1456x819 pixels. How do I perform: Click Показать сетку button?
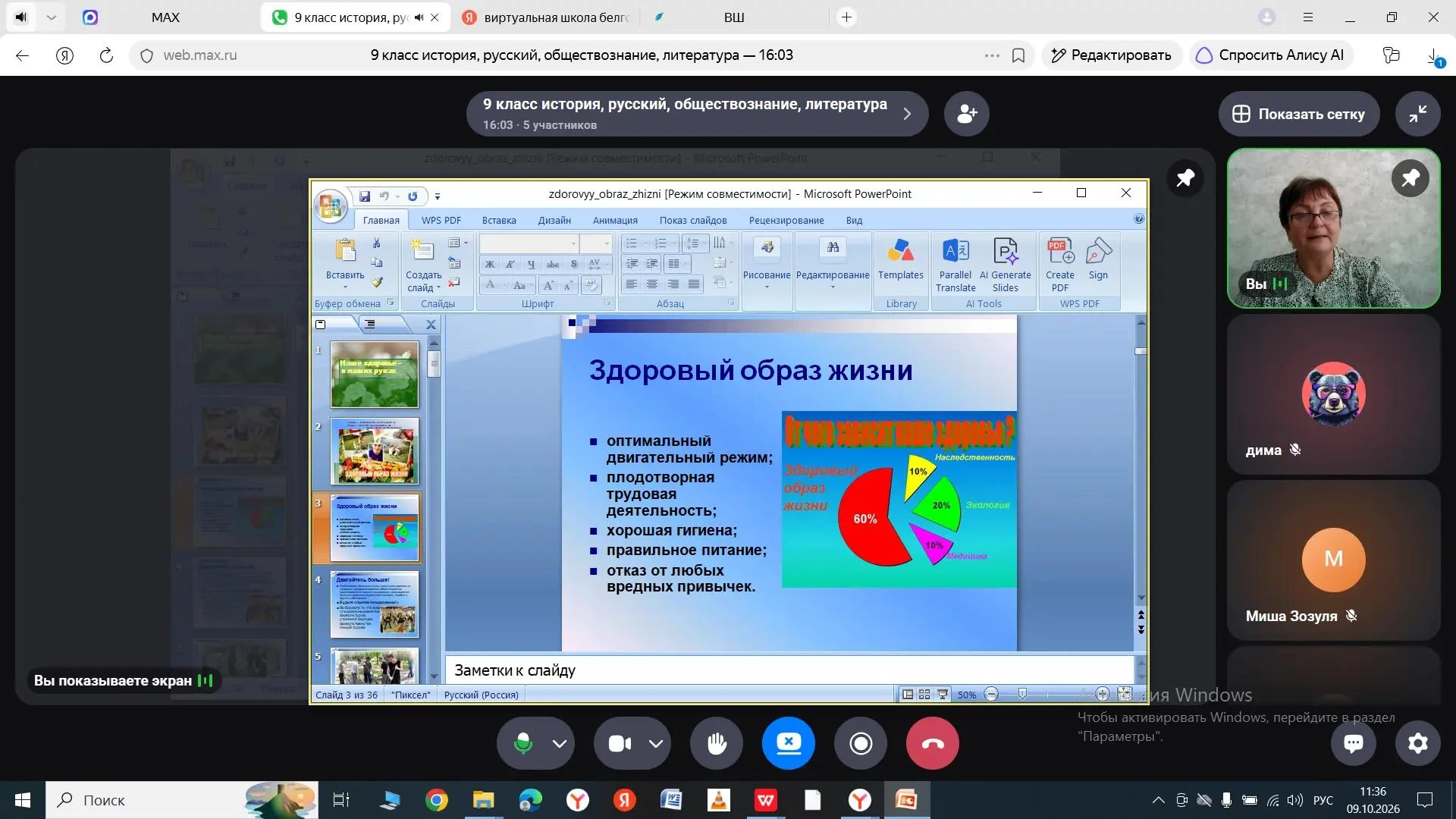(1299, 114)
